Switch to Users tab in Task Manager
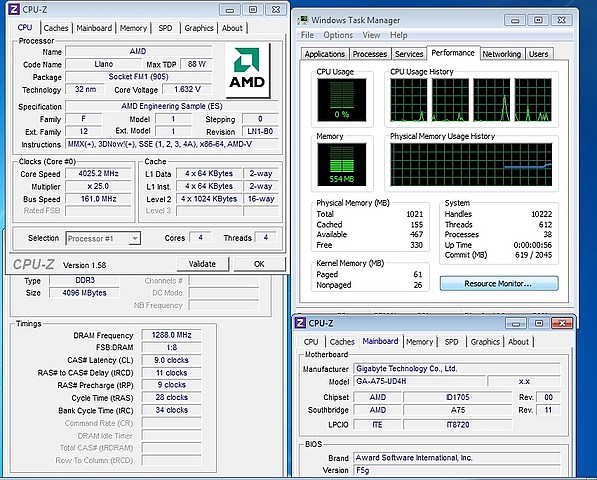597x480 pixels. tap(538, 54)
